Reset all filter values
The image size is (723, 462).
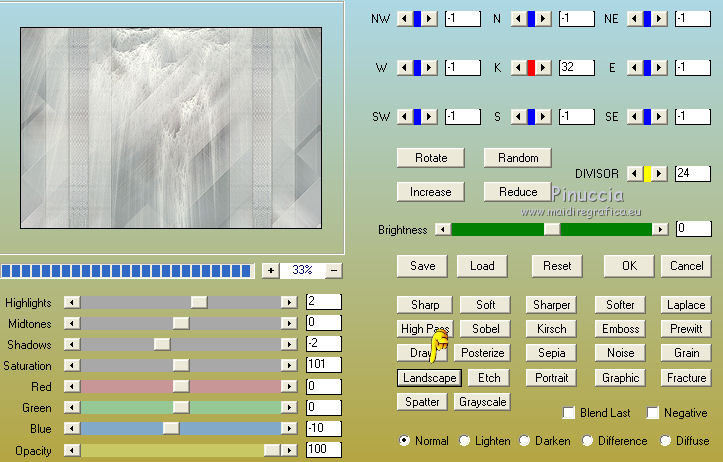click(557, 266)
